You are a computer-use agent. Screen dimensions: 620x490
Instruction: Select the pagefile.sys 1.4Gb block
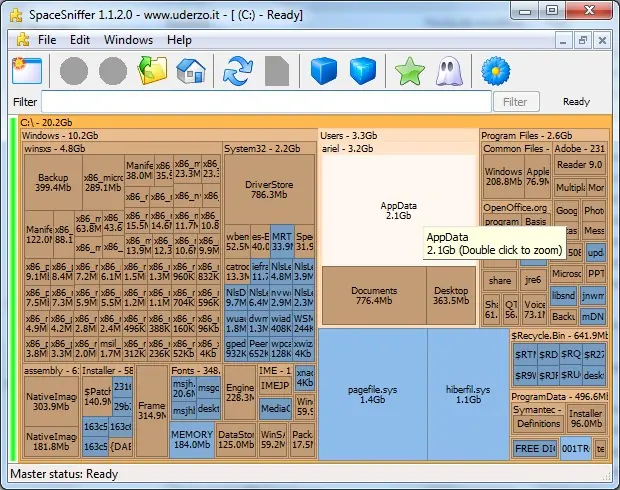coord(372,394)
